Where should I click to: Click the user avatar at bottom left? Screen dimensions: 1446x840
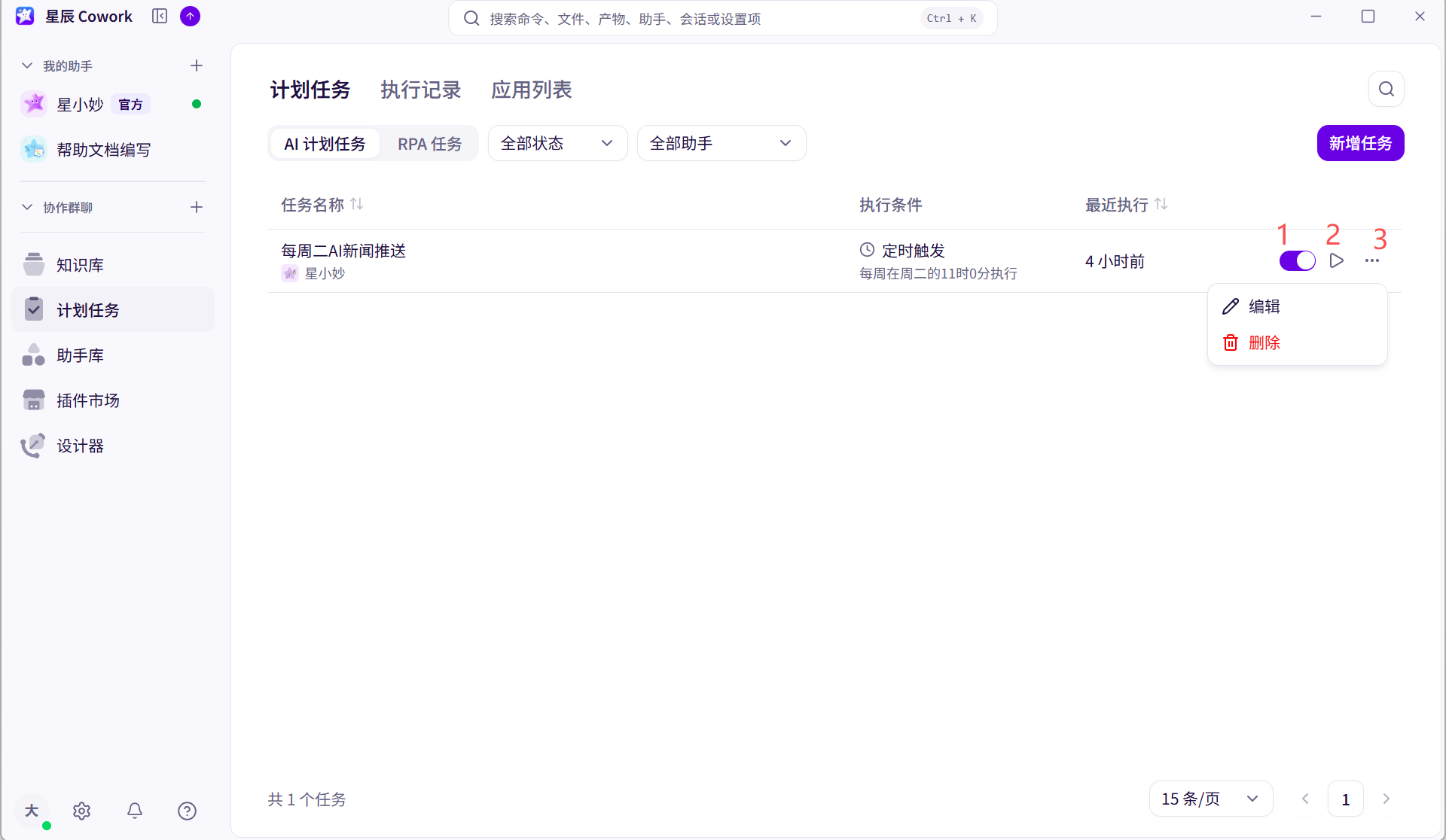(x=32, y=811)
